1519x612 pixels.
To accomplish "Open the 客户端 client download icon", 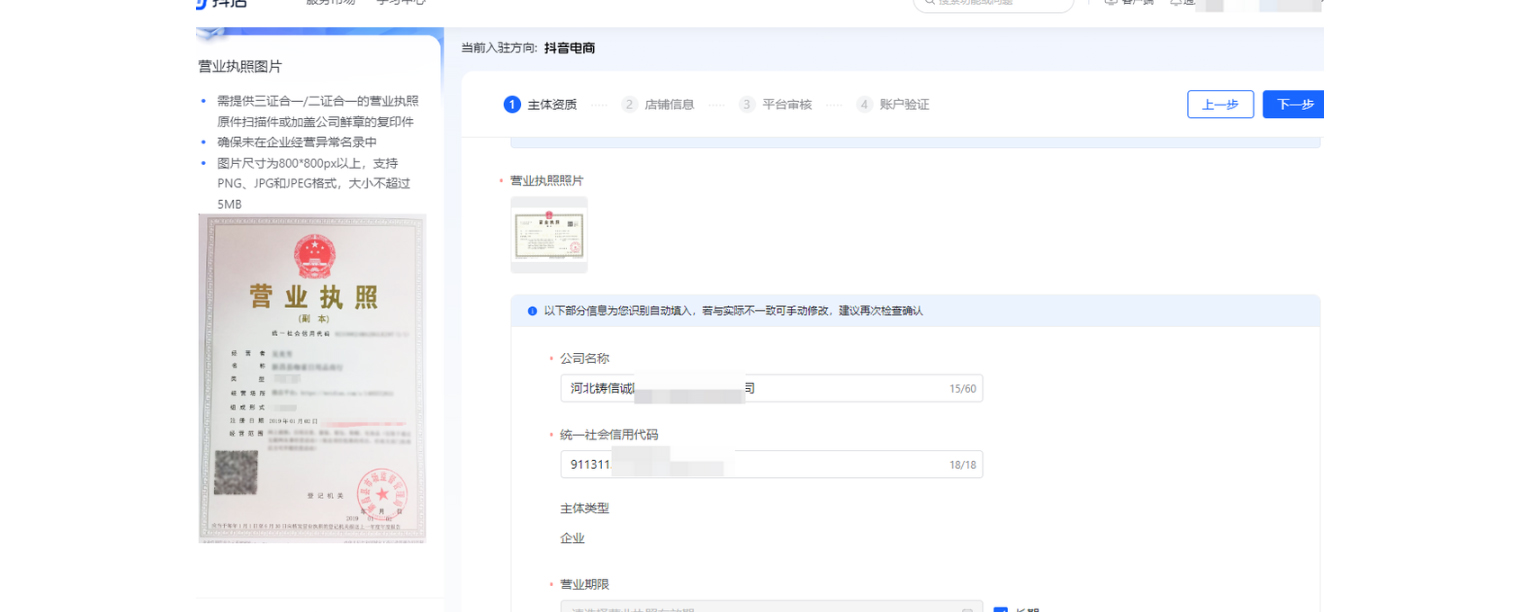I will (x=1110, y=4).
